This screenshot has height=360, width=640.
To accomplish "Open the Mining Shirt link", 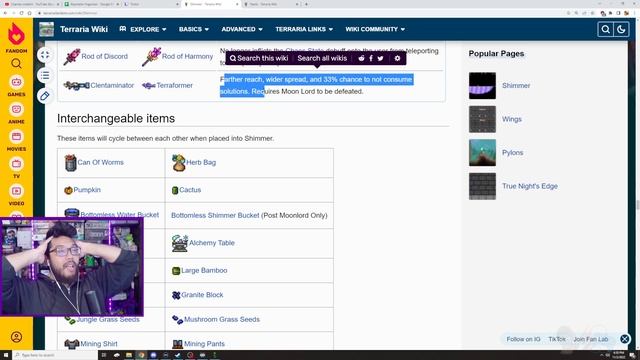I will pyautogui.click(x=99, y=344).
